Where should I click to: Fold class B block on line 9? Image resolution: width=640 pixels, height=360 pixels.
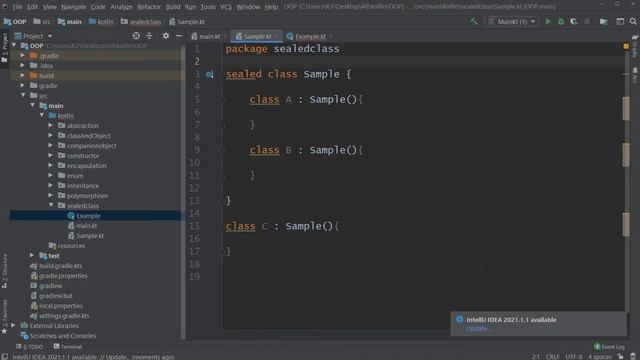[x=222, y=150]
